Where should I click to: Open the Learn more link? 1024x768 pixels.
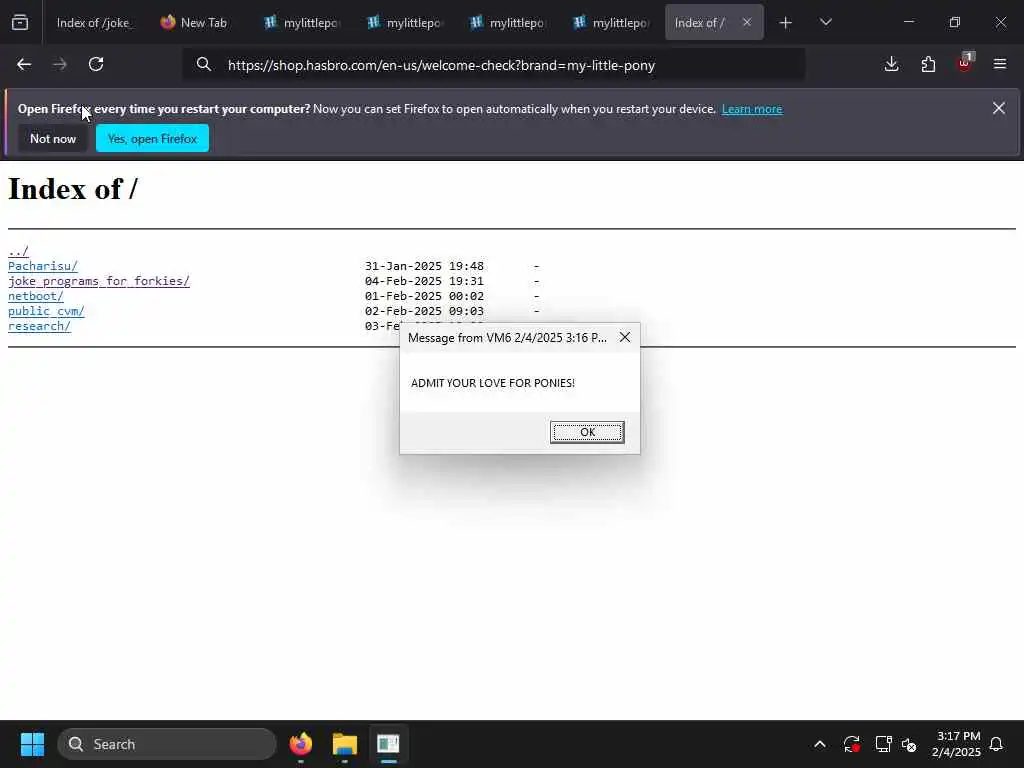(x=752, y=109)
